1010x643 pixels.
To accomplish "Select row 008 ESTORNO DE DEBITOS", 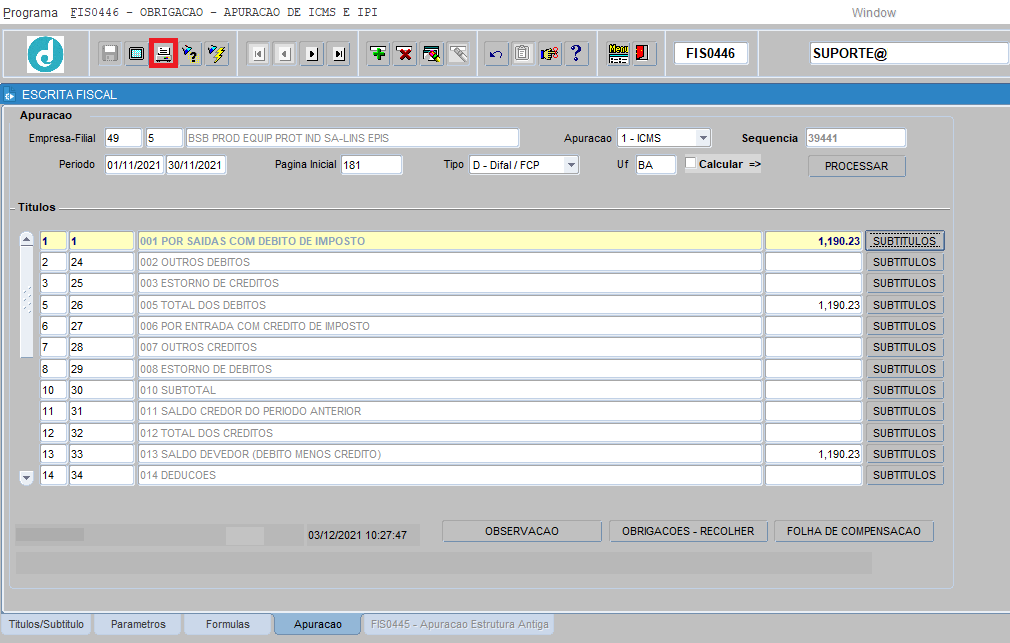I will pos(450,369).
